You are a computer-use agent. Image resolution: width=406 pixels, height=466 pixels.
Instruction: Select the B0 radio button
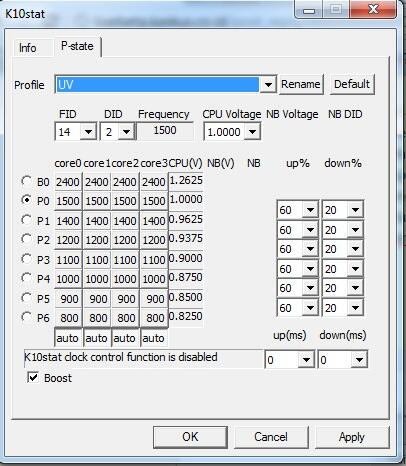click(x=26, y=181)
